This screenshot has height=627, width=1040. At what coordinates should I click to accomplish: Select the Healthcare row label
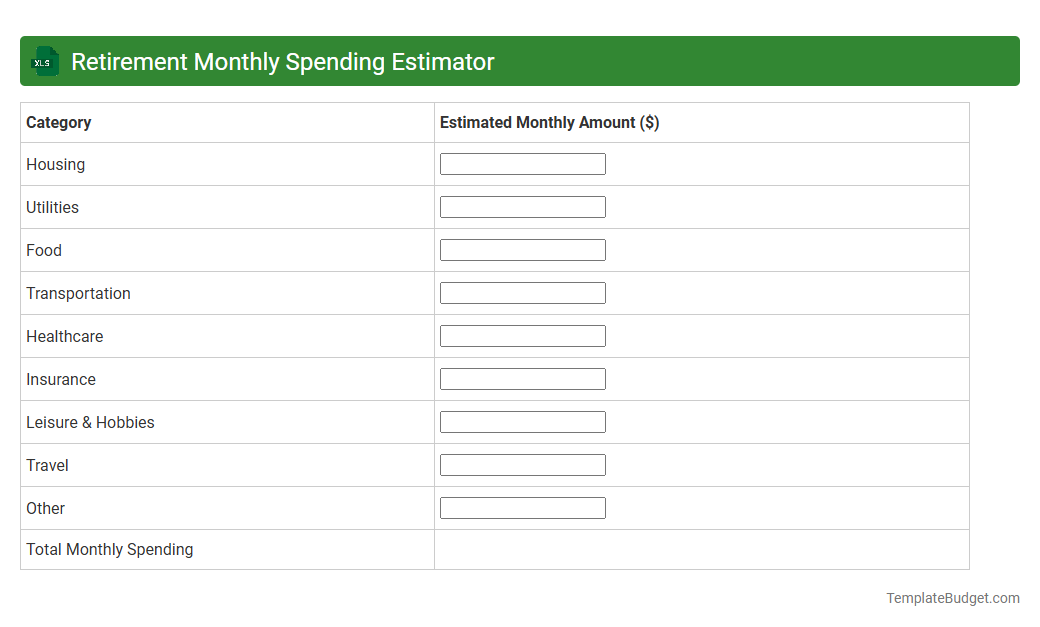click(x=64, y=336)
